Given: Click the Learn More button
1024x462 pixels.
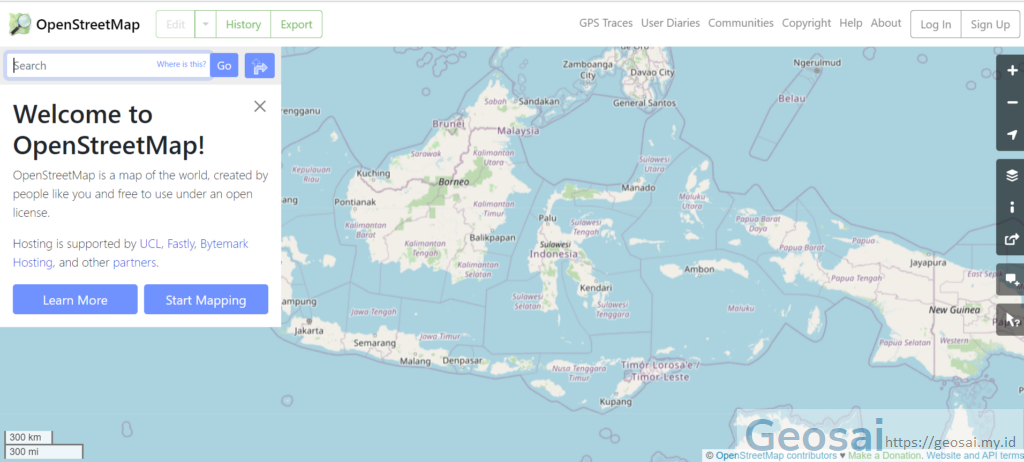Looking at the screenshot, I should click(x=75, y=299).
